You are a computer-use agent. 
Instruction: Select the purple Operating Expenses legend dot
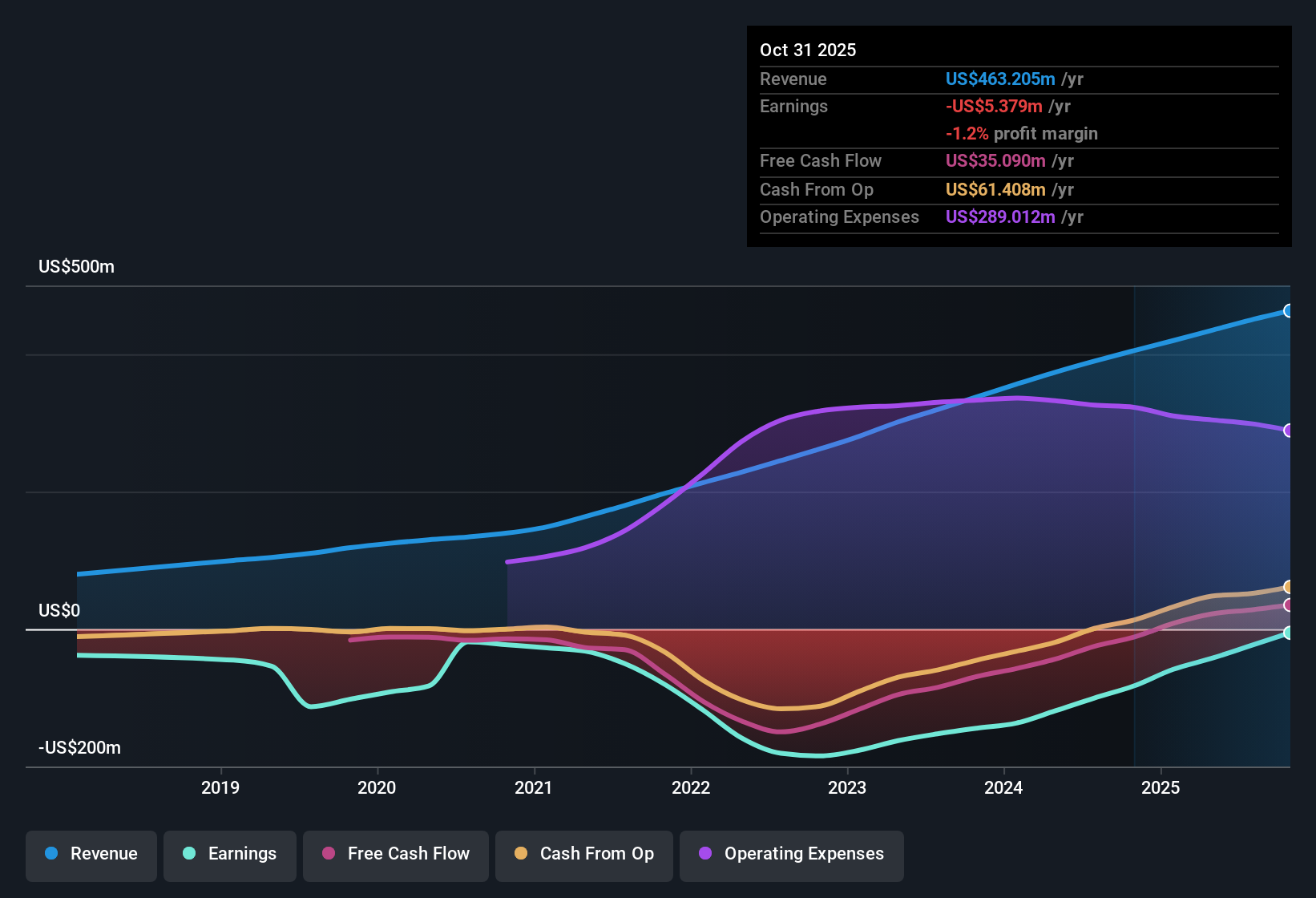click(x=704, y=854)
